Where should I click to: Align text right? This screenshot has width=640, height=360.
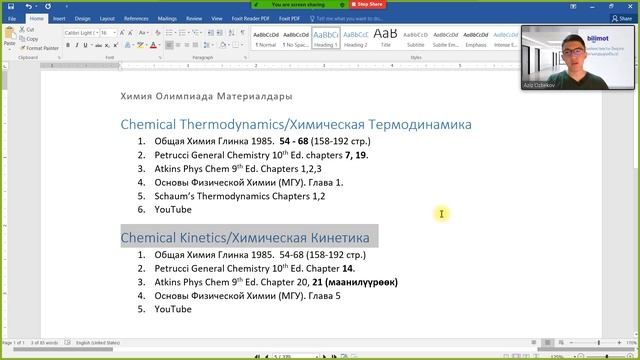coord(187,45)
